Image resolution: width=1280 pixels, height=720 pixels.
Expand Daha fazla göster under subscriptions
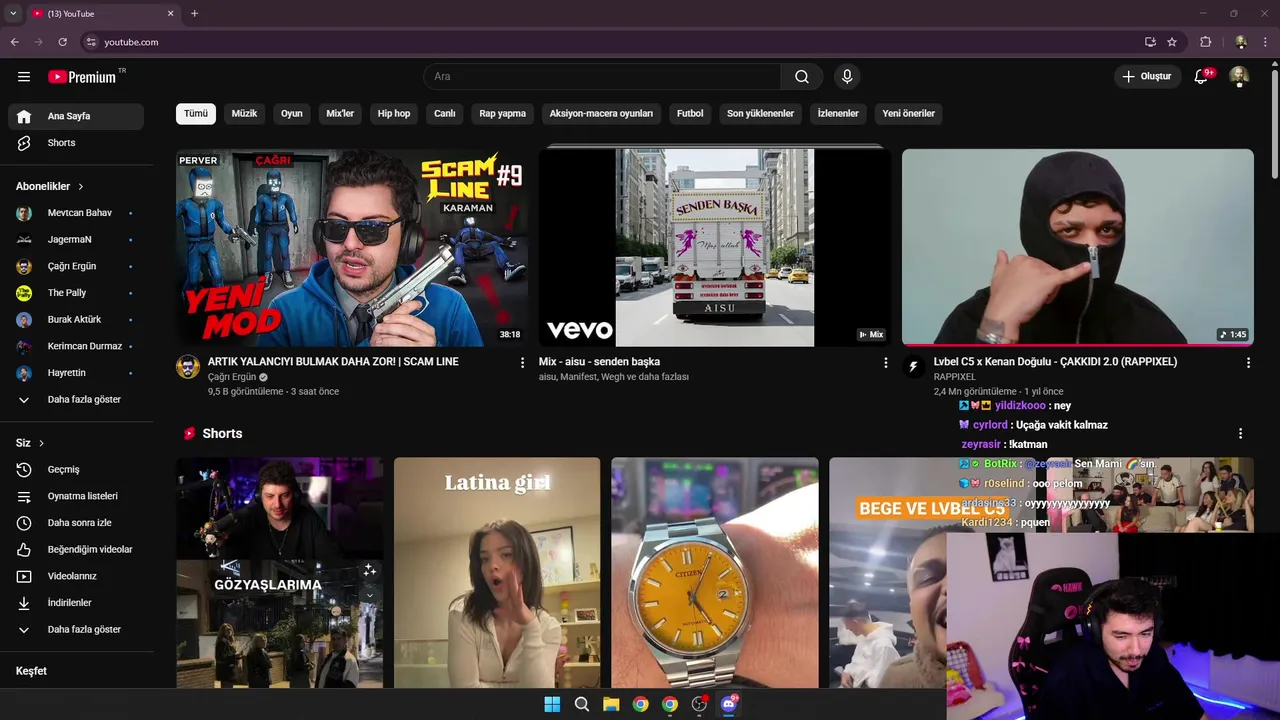pos(76,400)
